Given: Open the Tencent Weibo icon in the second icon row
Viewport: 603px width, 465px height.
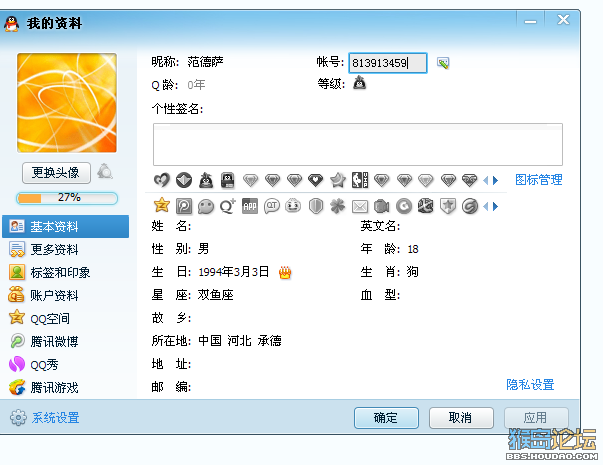Looking at the screenshot, I should [184, 206].
